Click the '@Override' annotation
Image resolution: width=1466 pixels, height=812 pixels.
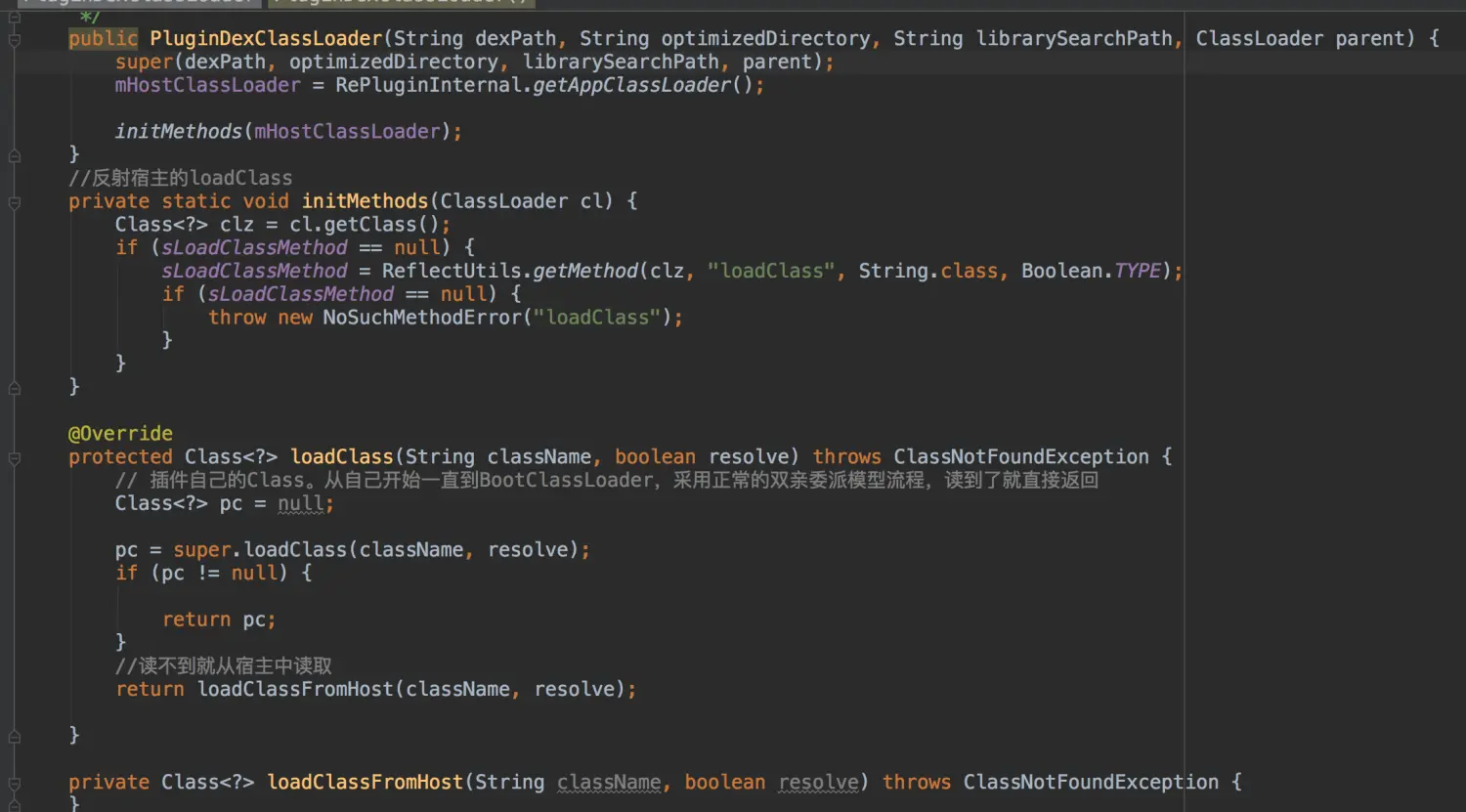(120, 434)
